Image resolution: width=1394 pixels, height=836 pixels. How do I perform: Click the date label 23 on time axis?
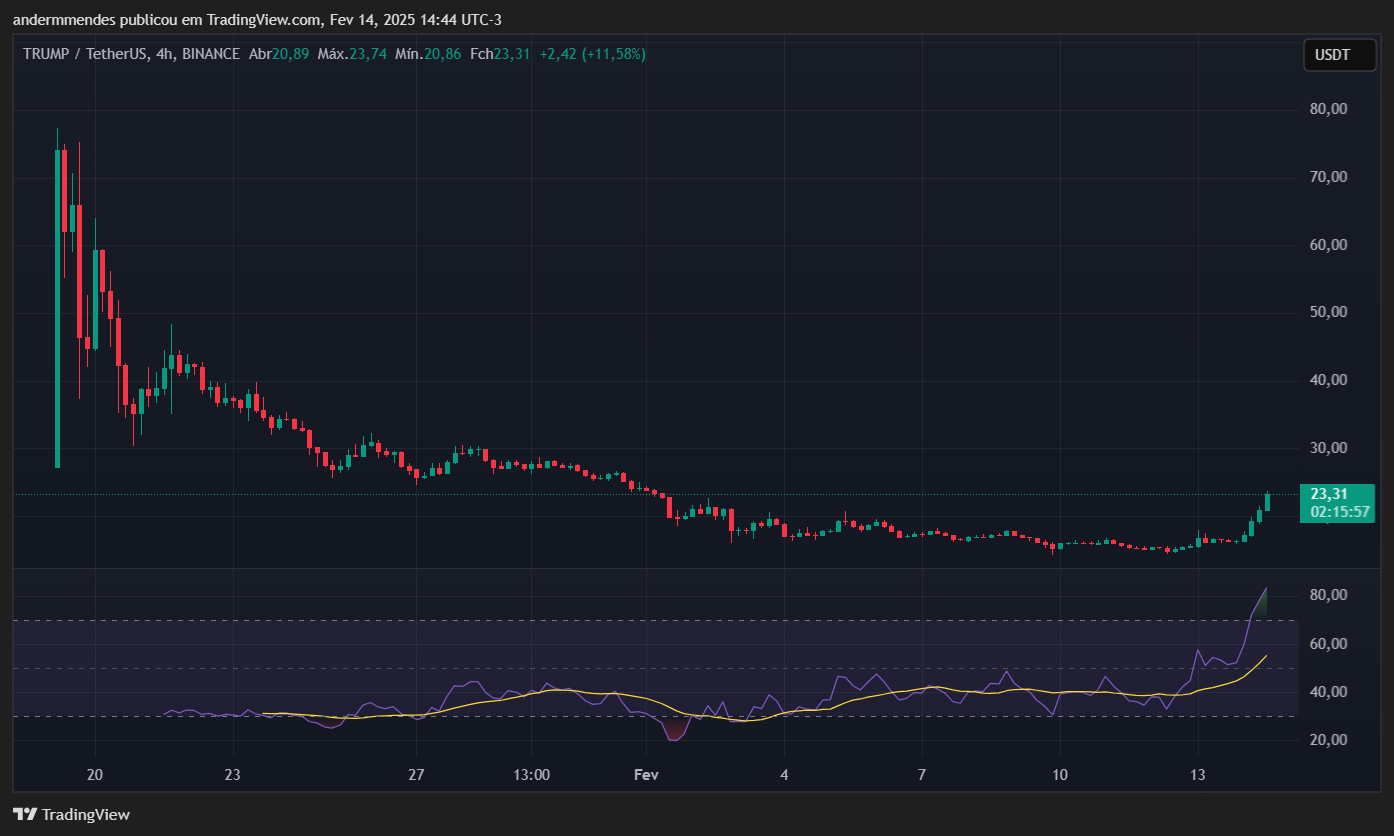[232, 775]
